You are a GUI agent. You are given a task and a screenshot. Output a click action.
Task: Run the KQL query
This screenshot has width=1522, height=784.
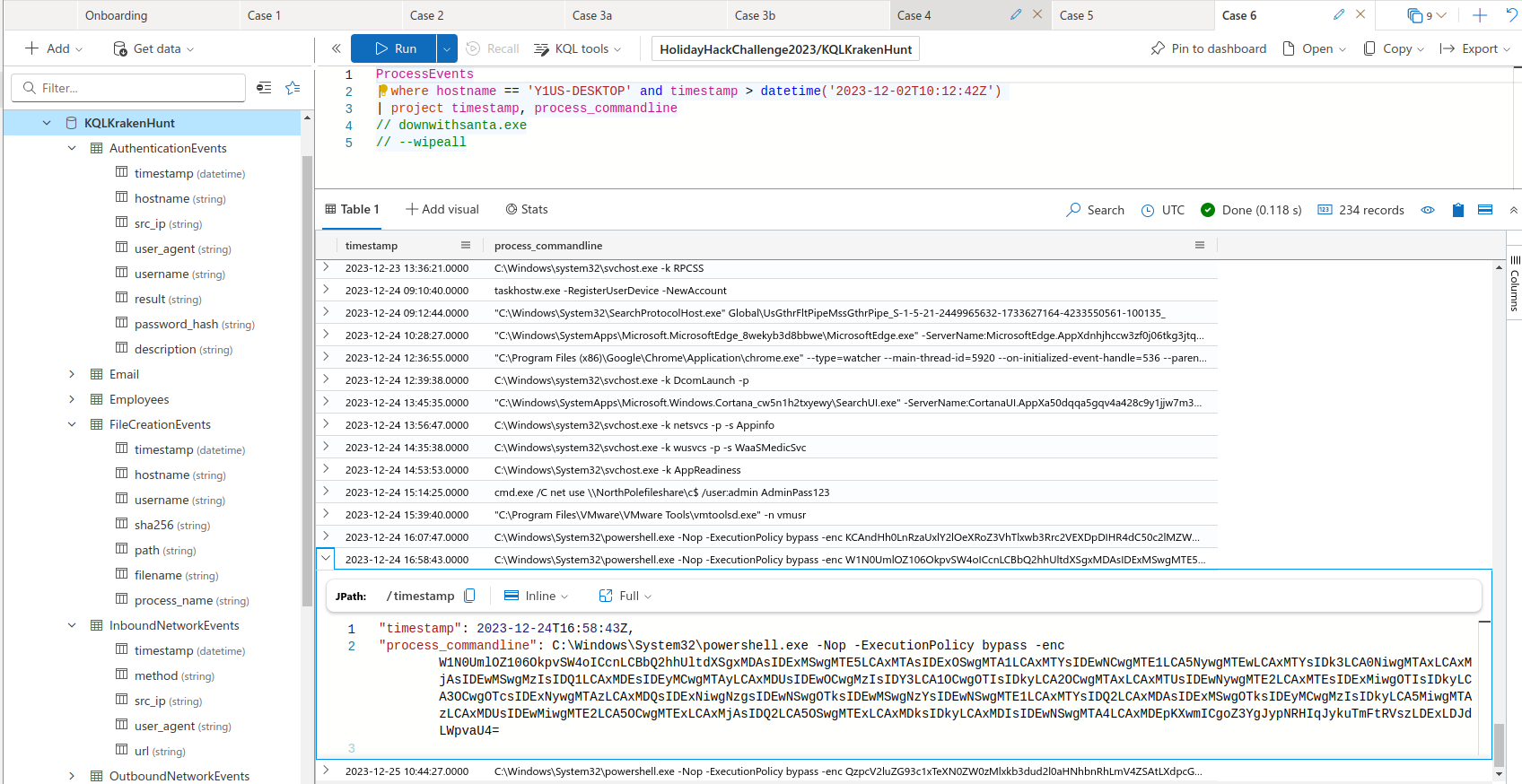pos(393,48)
